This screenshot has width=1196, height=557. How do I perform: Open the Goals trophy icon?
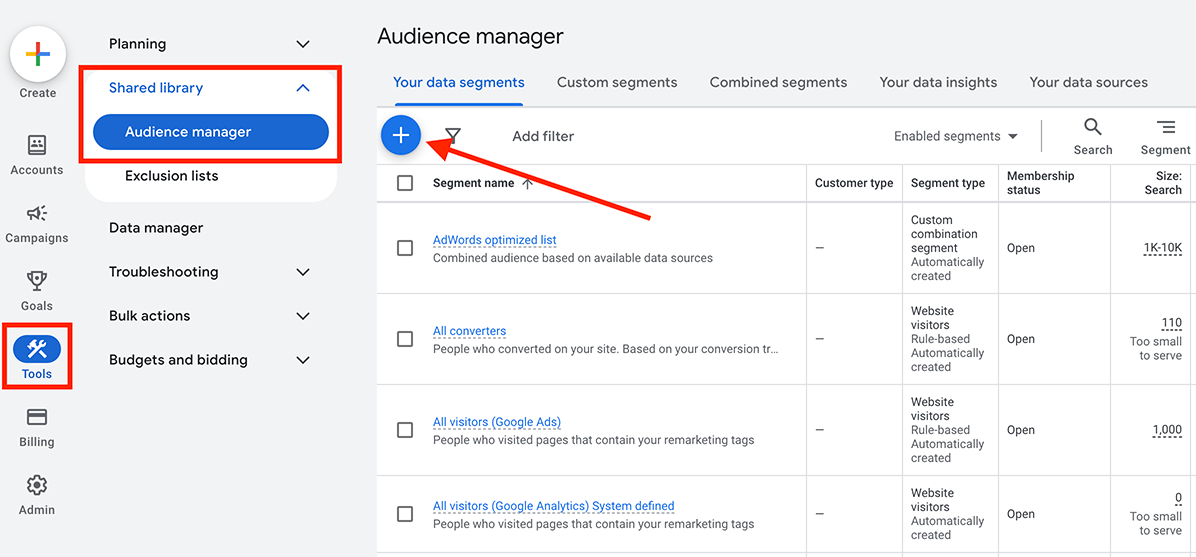(x=37, y=281)
